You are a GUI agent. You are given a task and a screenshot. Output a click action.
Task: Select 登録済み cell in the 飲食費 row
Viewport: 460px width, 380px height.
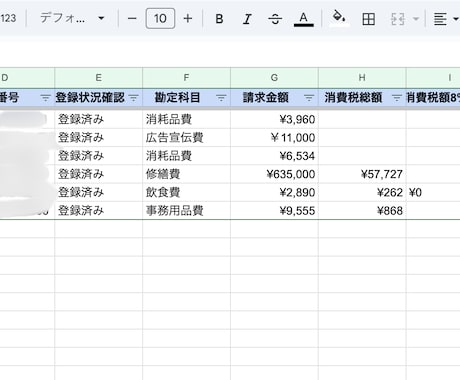point(99,192)
